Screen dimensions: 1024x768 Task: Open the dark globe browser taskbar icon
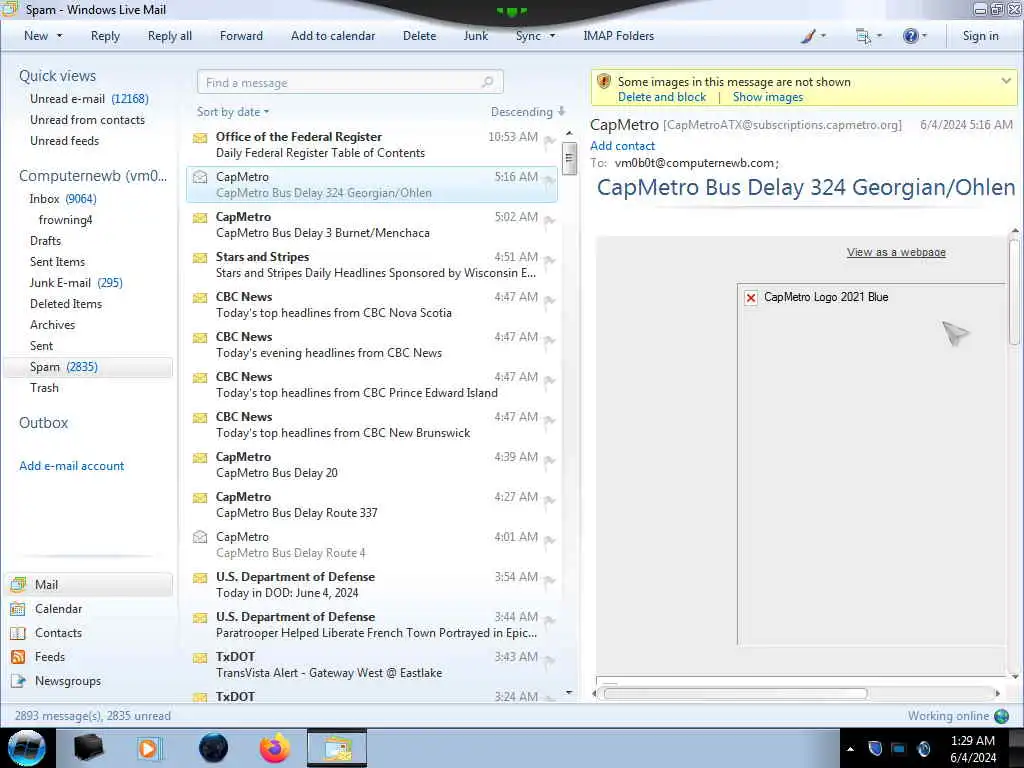(x=213, y=748)
